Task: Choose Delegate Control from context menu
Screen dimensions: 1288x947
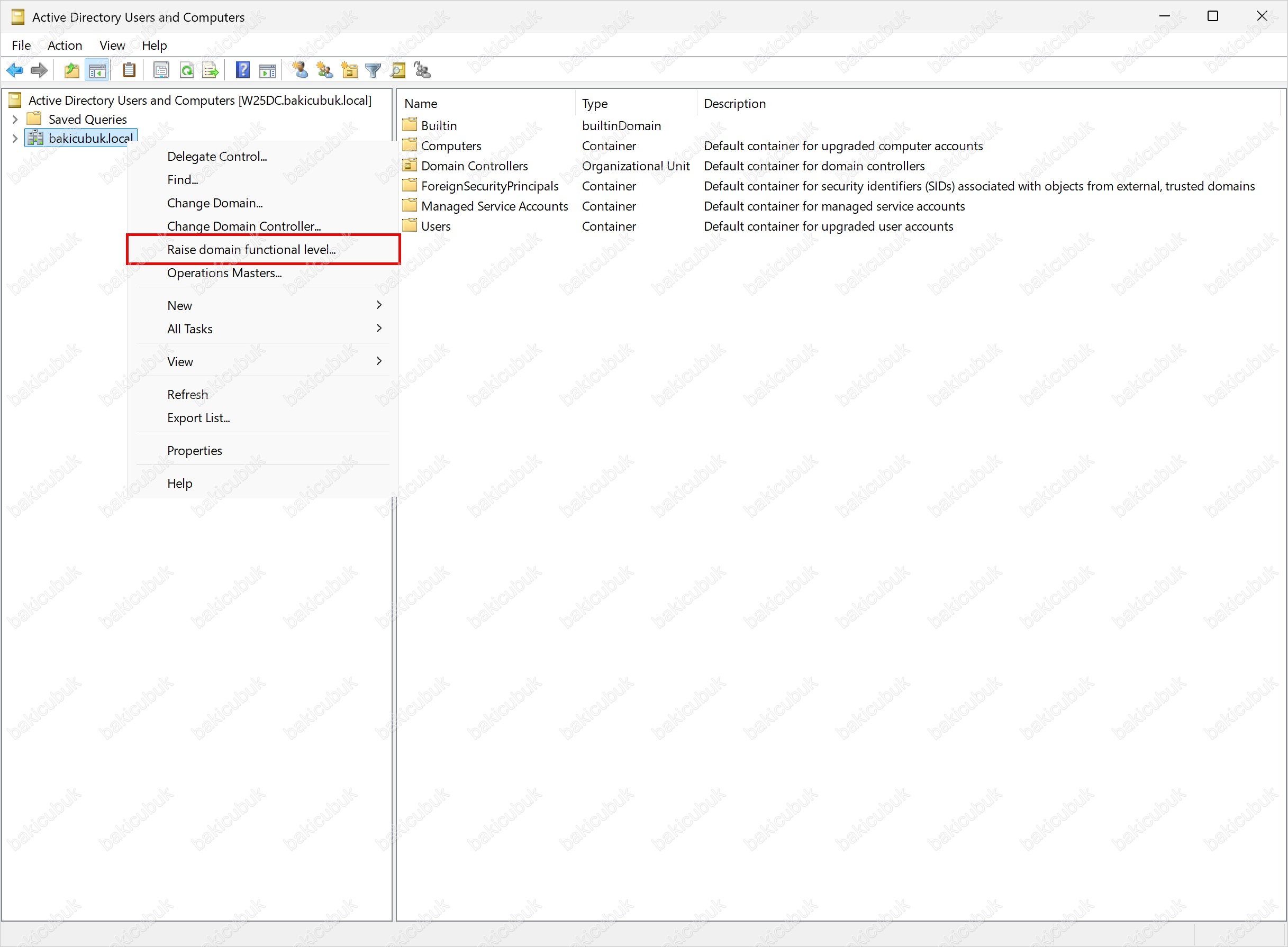Action: pyautogui.click(x=263, y=157)
